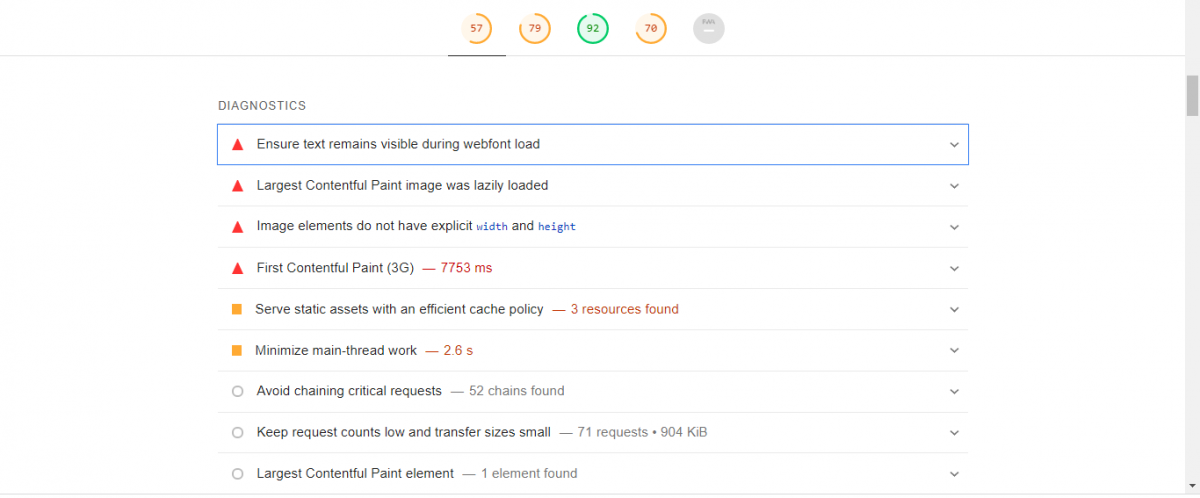The image size is (1200, 498).
Task: Click the red triangle beside First Contentful Paint (3G)
Action: click(237, 268)
